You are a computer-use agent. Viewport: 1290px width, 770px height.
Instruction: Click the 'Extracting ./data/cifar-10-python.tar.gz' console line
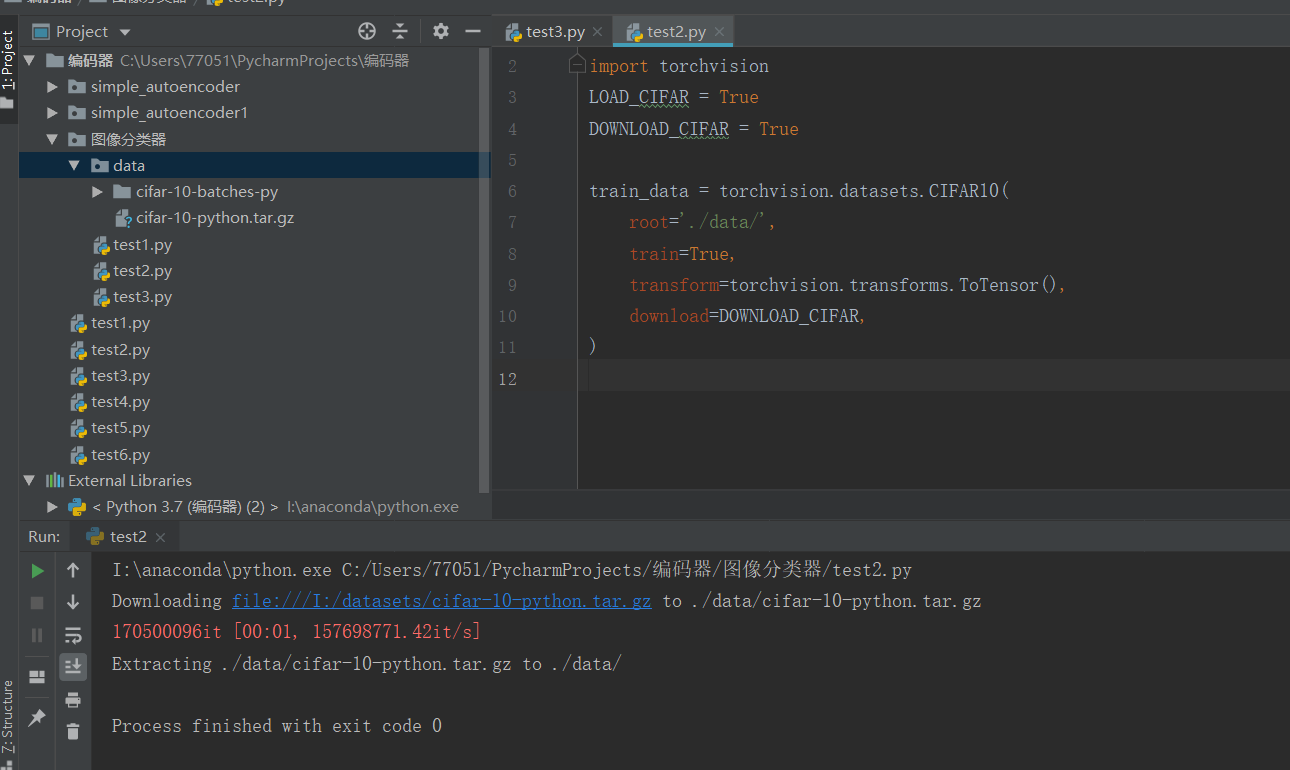(367, 664)
